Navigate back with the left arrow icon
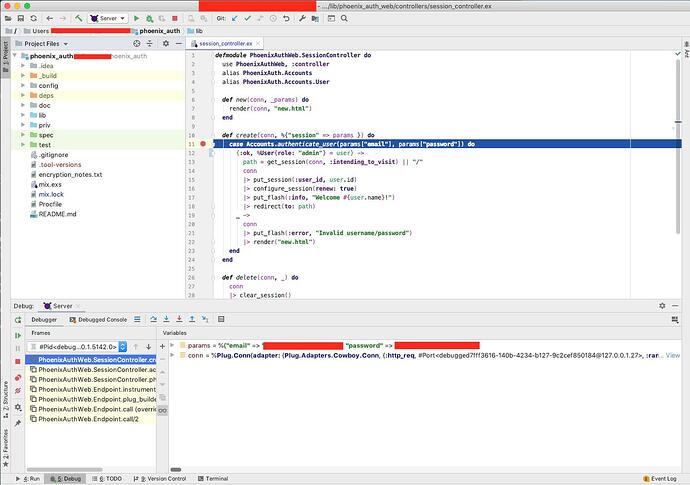This screenshot has height=485, width=690. [49, 18]
